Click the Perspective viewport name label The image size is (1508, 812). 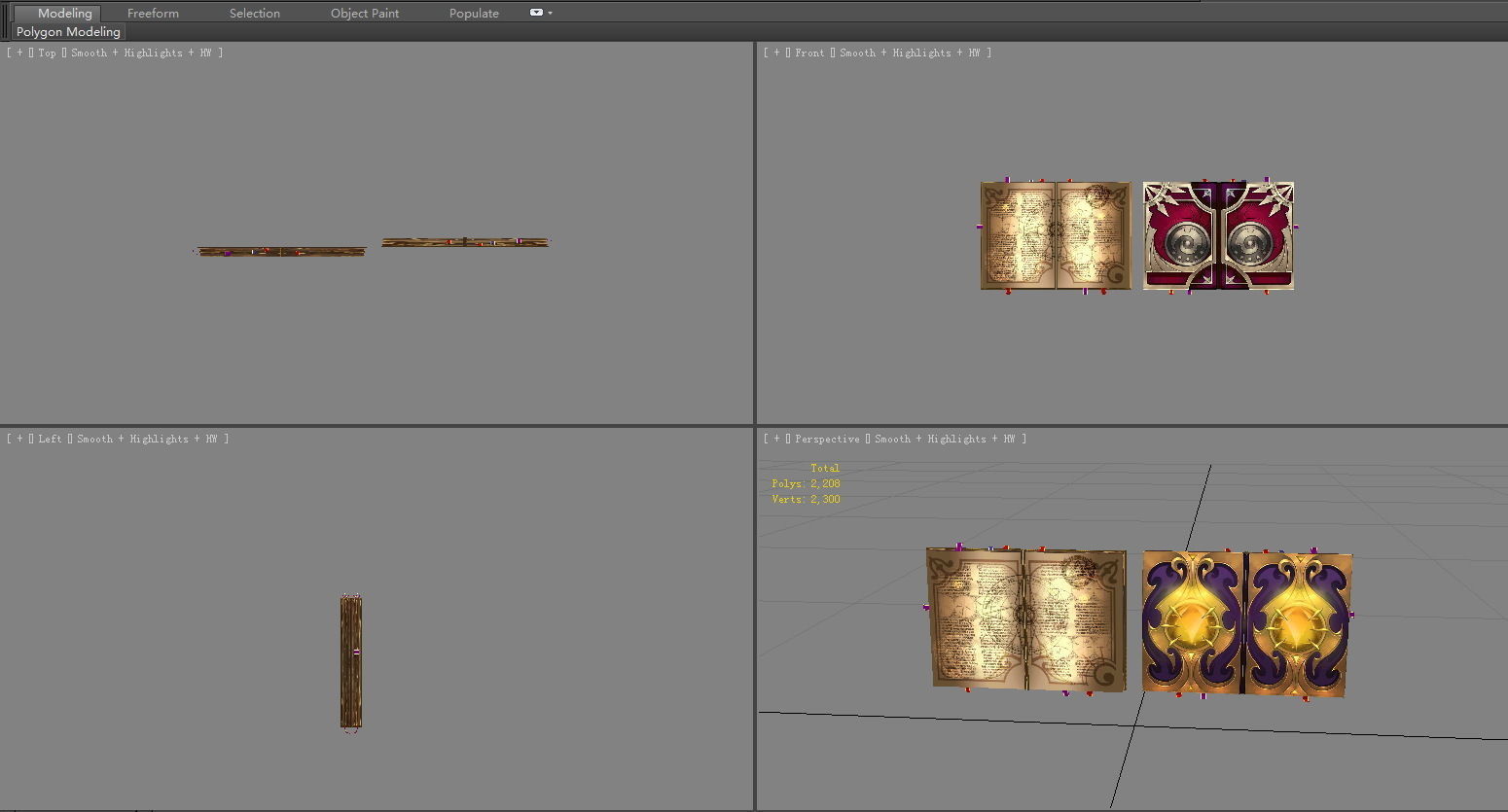827,439
